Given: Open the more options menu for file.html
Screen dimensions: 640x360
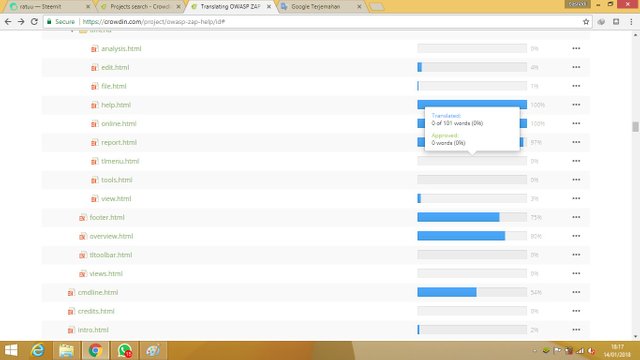Looking at the screenshot, I should pyautogui.click(x=576, y=86).
